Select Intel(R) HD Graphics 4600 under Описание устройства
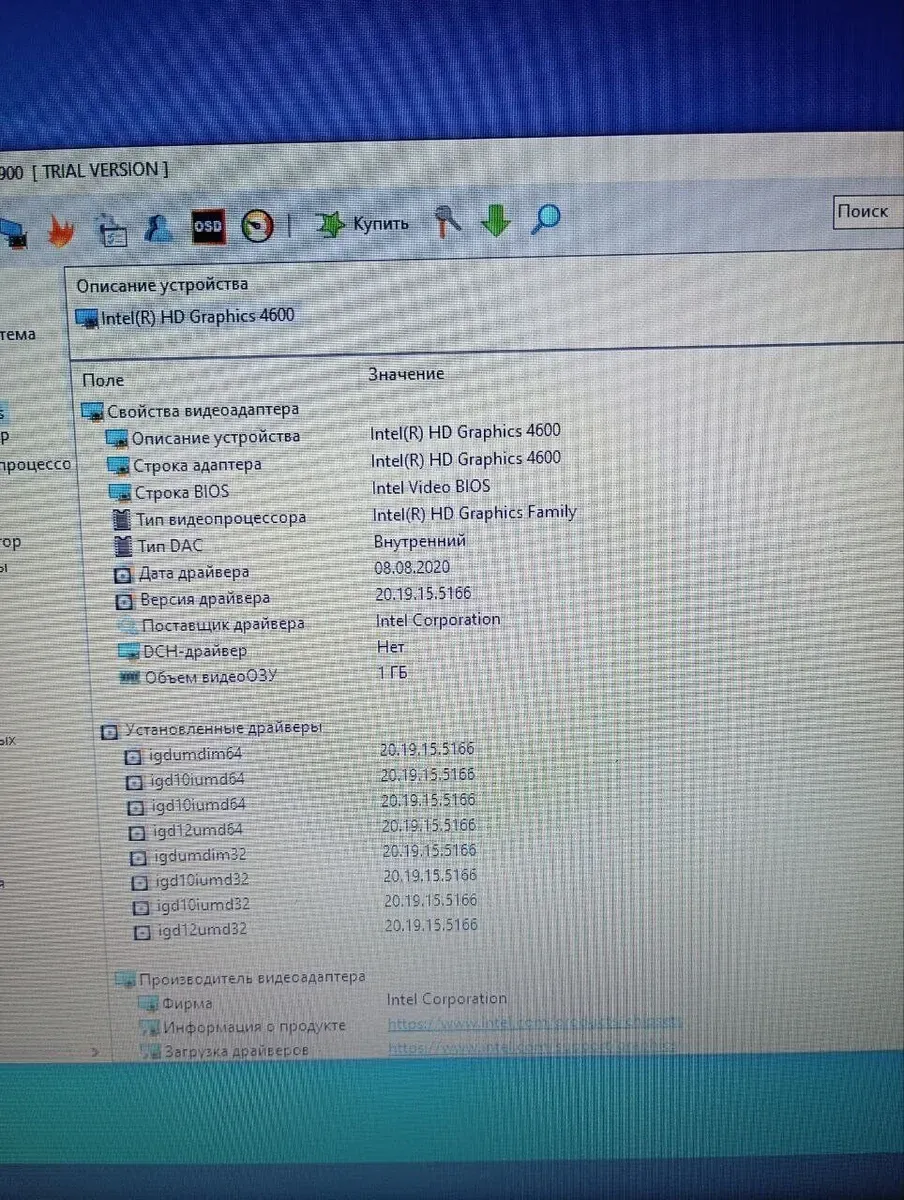 coord(197,317)
